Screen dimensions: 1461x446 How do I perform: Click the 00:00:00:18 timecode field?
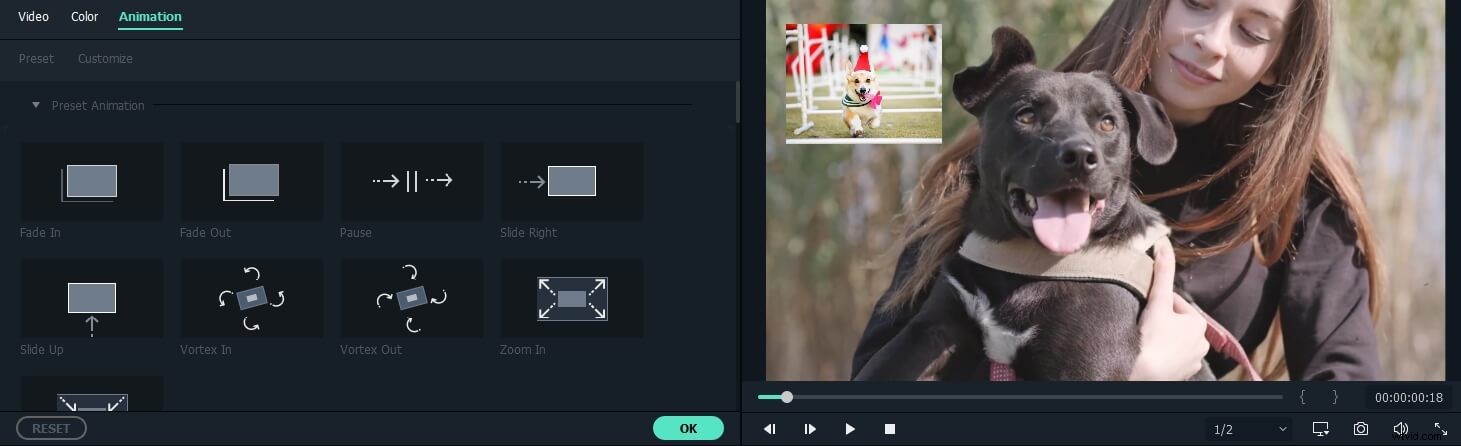tap(1409, 397)
